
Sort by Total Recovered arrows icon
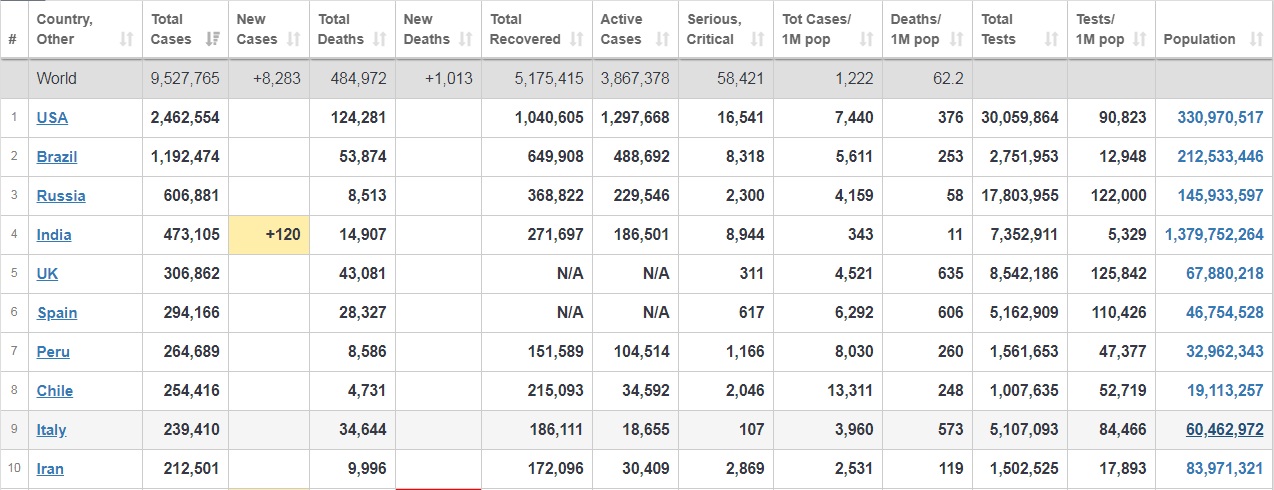[x=577, y=39]
